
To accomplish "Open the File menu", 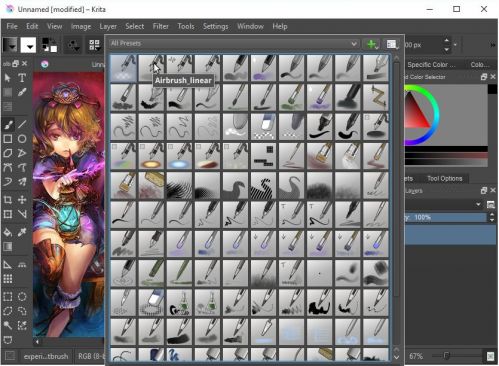I will tap(12, 26).
